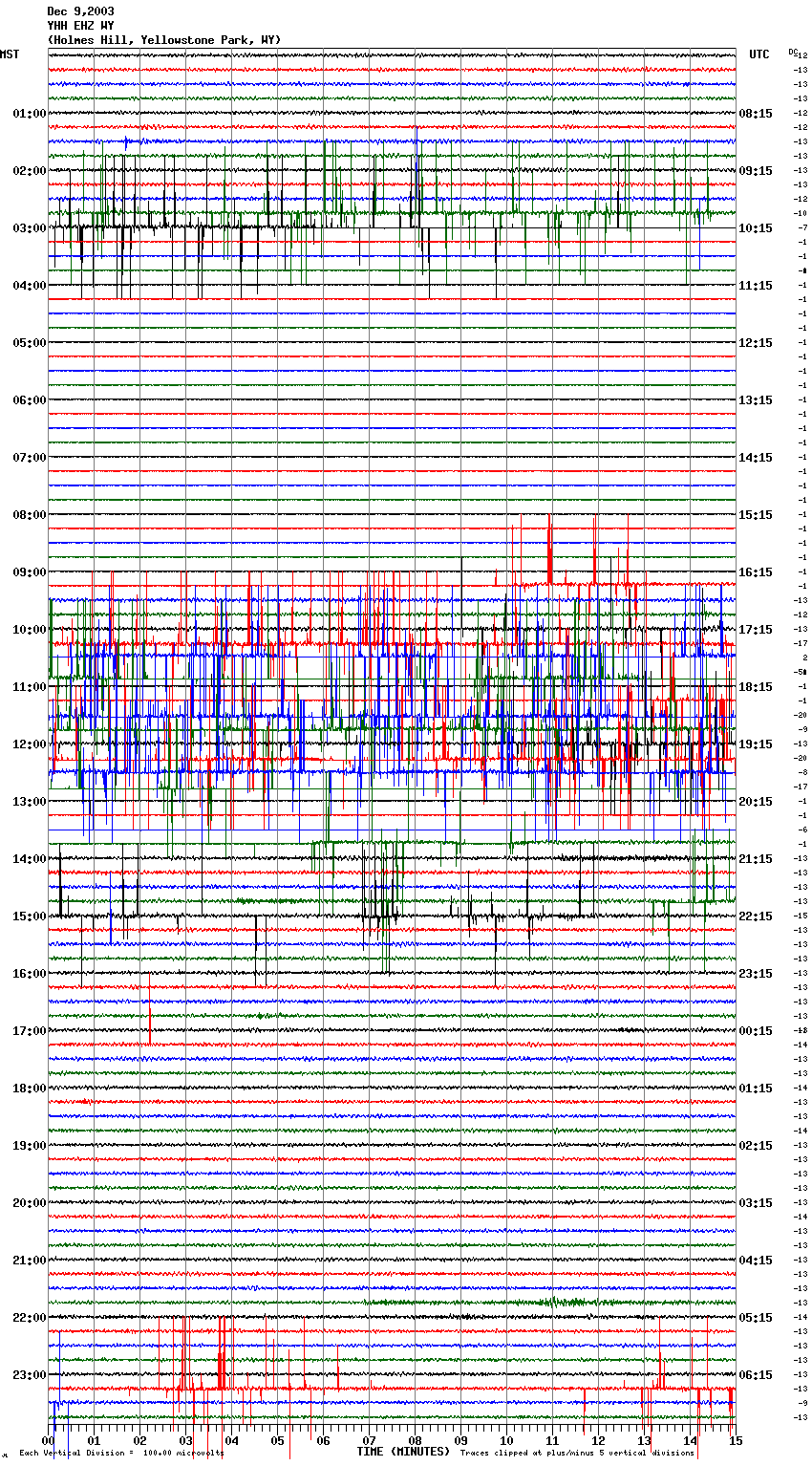Select the '14:00' MST time label
Viewport: 812px width, 1466px height.
pos(30,859)
